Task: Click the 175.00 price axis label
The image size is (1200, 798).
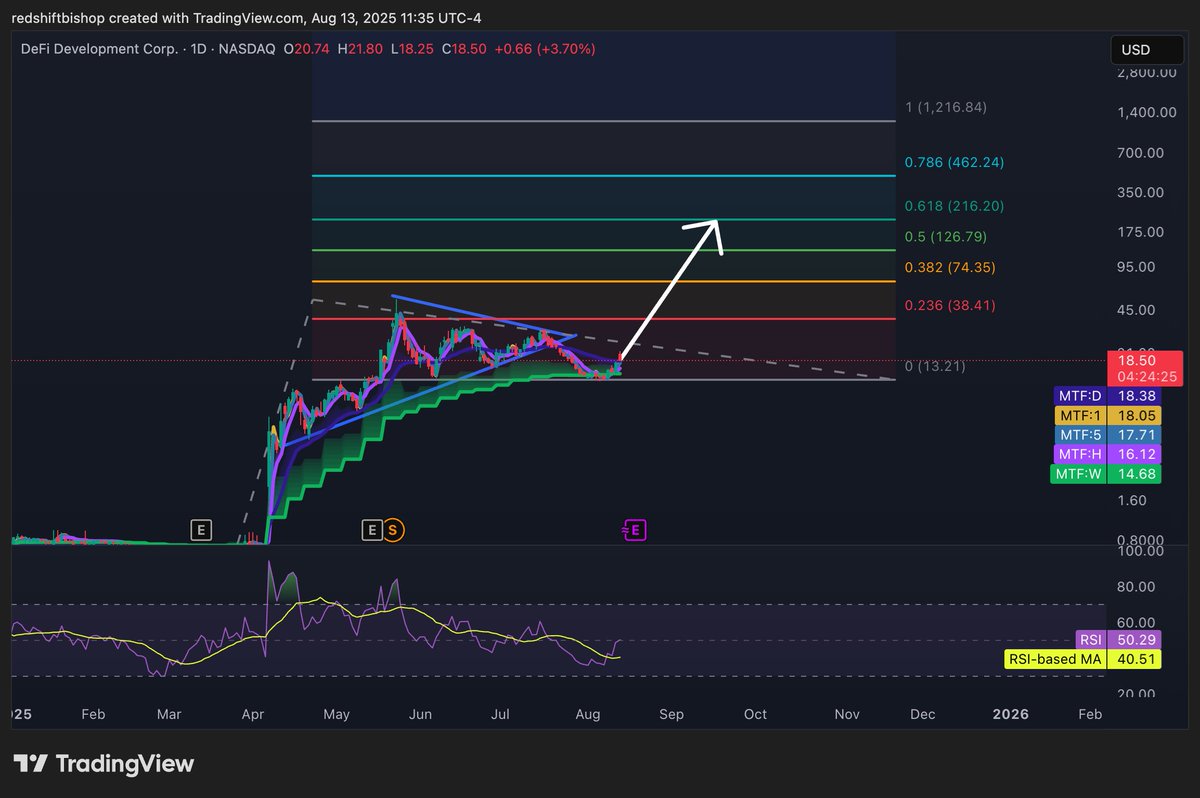Action: pos(1141,232)
